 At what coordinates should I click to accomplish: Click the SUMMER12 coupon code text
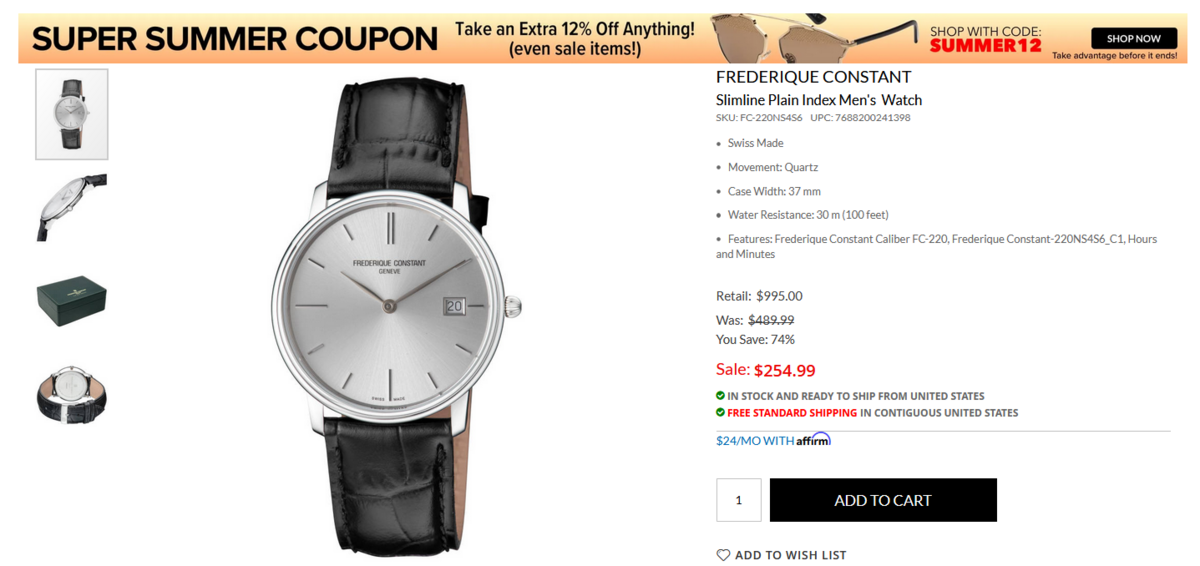985,46
